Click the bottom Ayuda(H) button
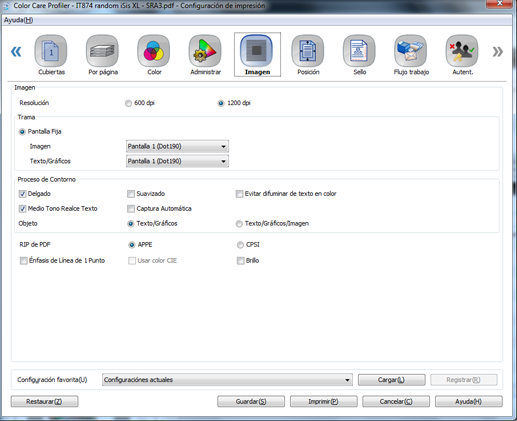 [469, 401]
